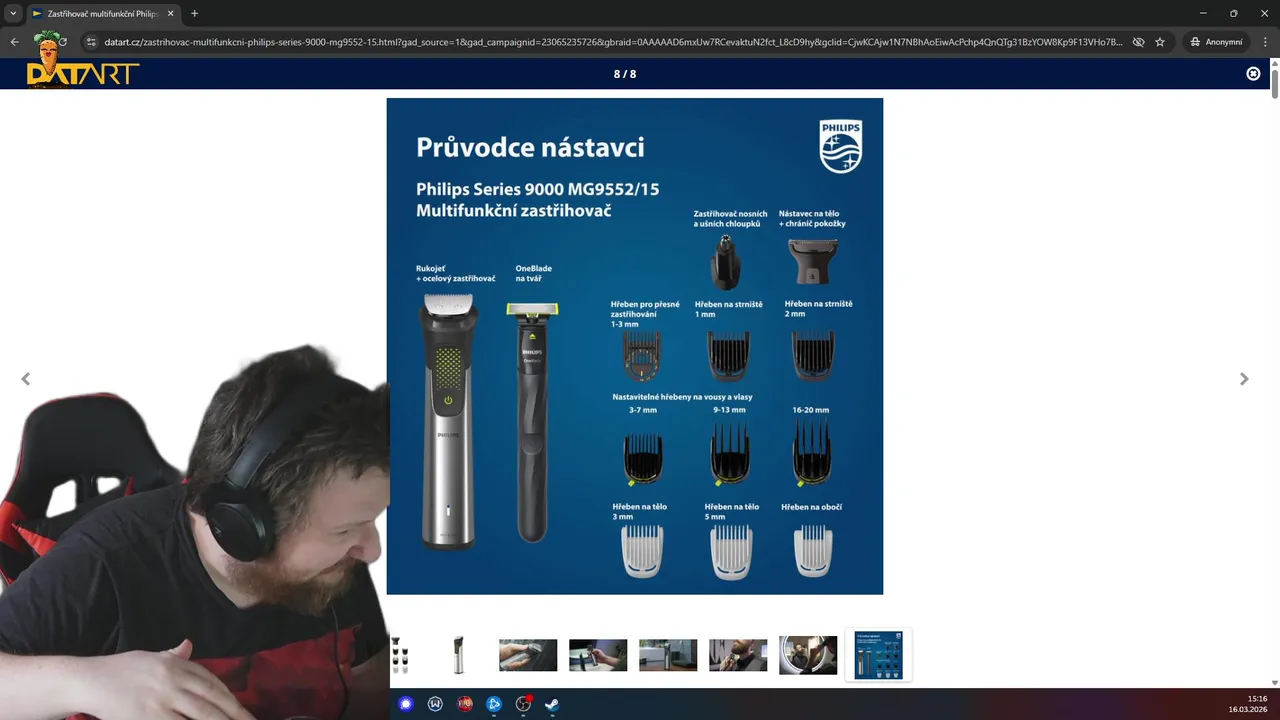The width and height of the screenshot is (1280, 720).
Task: Select the thumbnail of trimmer on bathroom shelf
Action: [668, 655]
